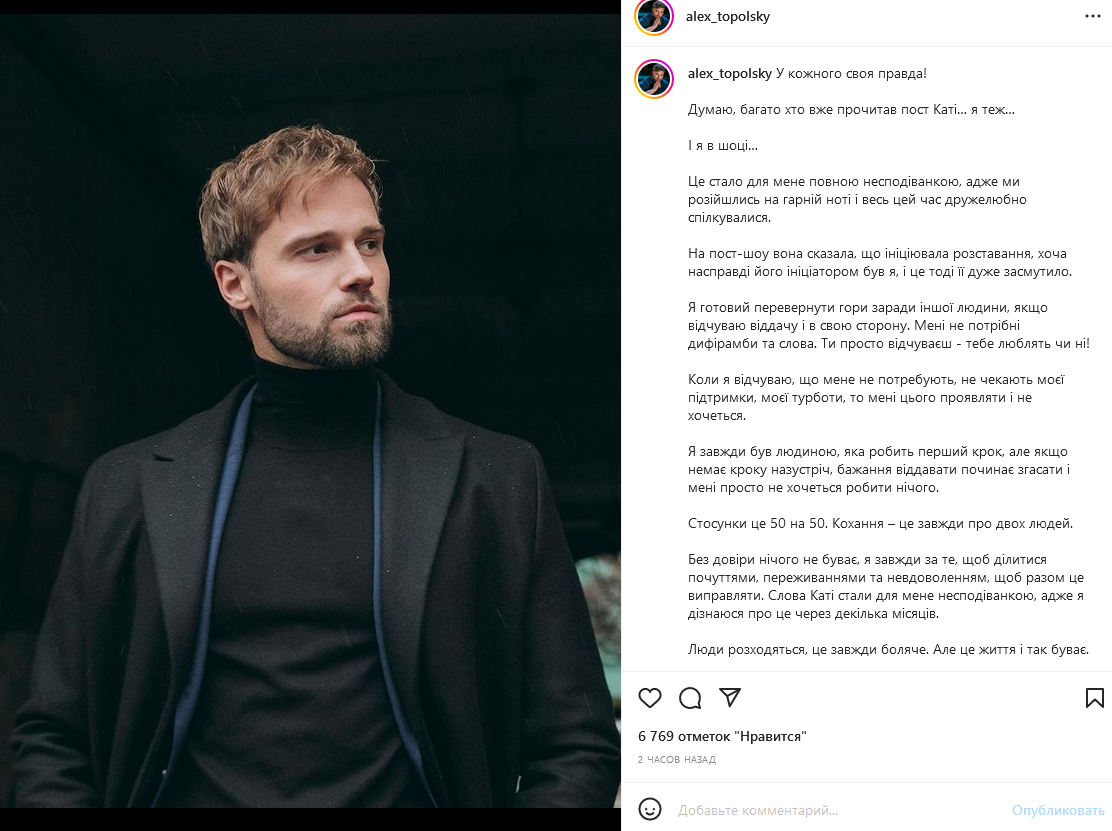The width and height of the screenshot is (1112, 831).
Task: View the list of 6 769 likes
Action: coord(722,737)
